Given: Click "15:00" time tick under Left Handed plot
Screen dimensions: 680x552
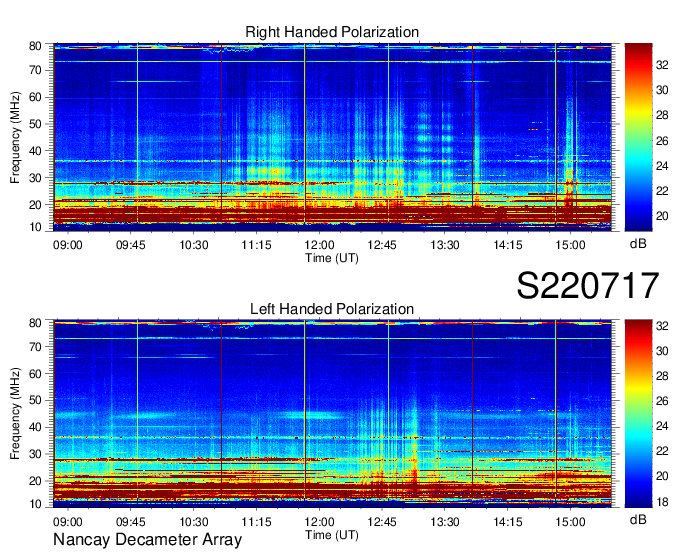Looking at the screenshot, I should (x=571, y=522).
